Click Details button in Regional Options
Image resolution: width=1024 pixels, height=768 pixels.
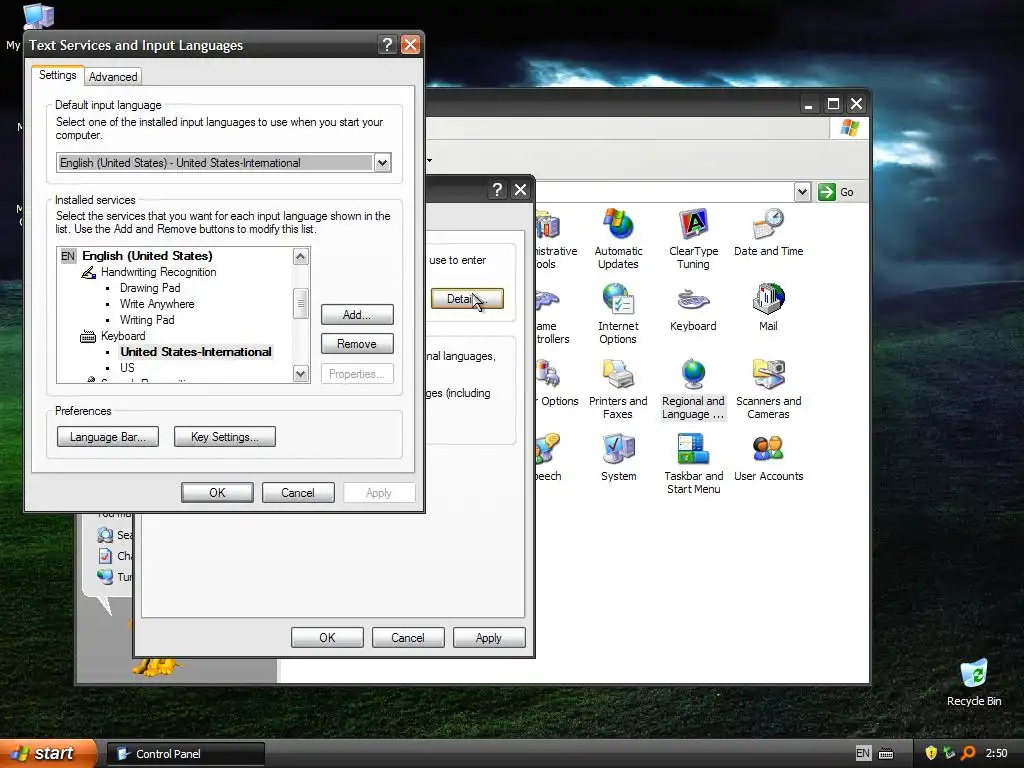[467, 298]
